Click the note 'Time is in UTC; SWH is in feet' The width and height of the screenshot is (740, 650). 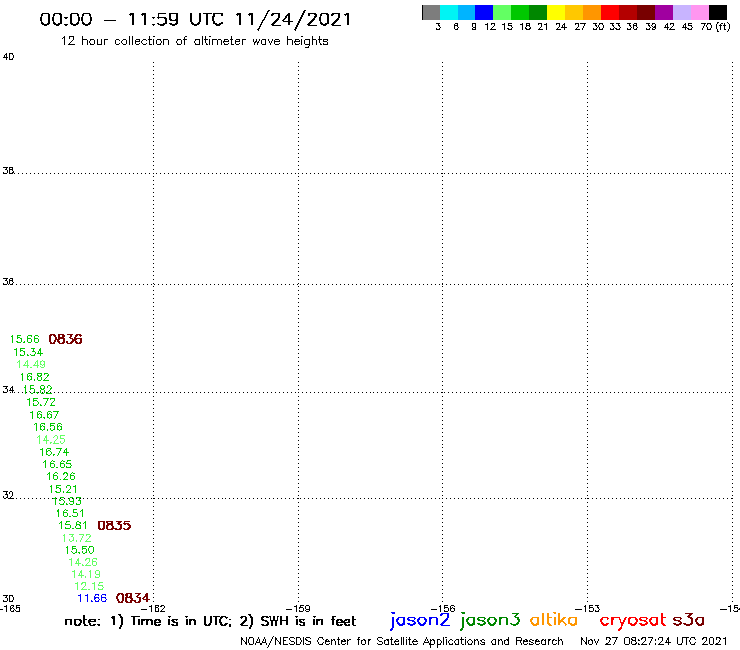point(210,621)
